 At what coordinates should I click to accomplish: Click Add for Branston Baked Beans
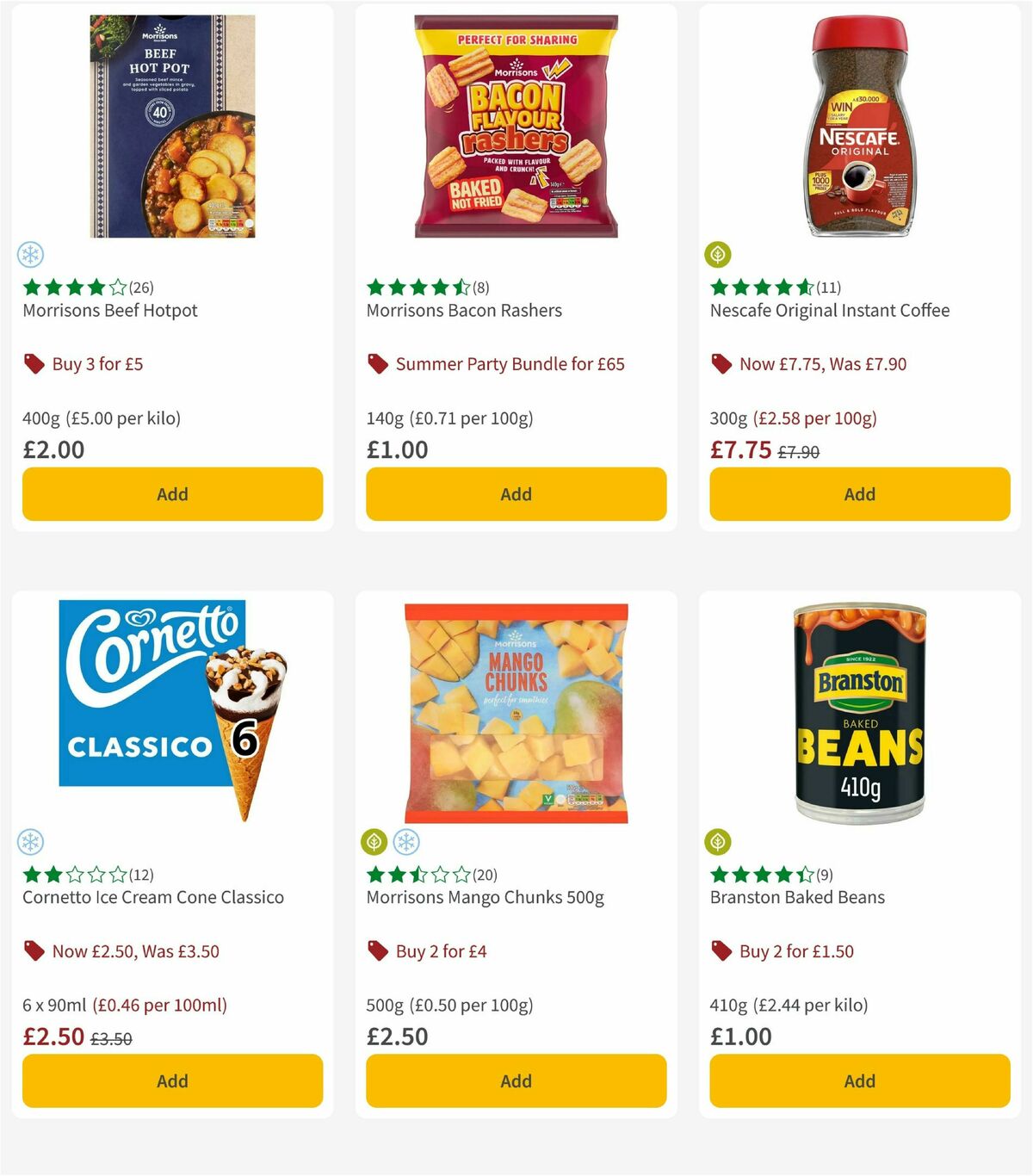point(859,1080)
